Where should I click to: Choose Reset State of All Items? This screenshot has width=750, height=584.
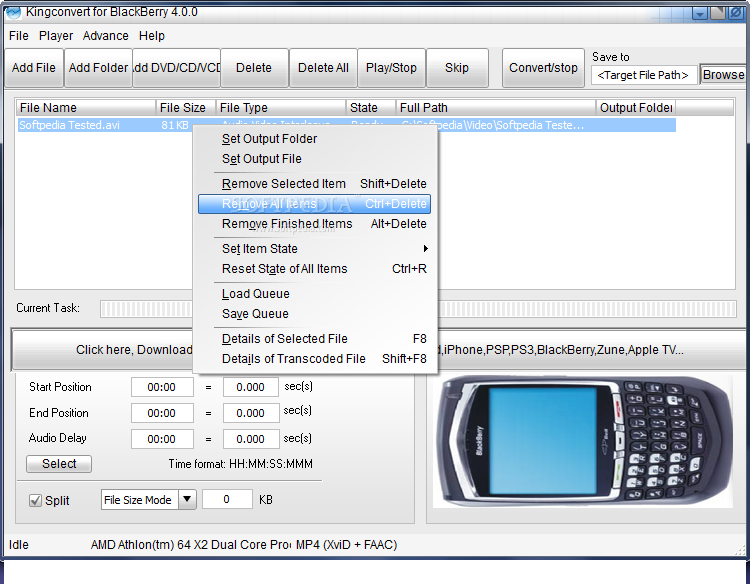point(314,269)
